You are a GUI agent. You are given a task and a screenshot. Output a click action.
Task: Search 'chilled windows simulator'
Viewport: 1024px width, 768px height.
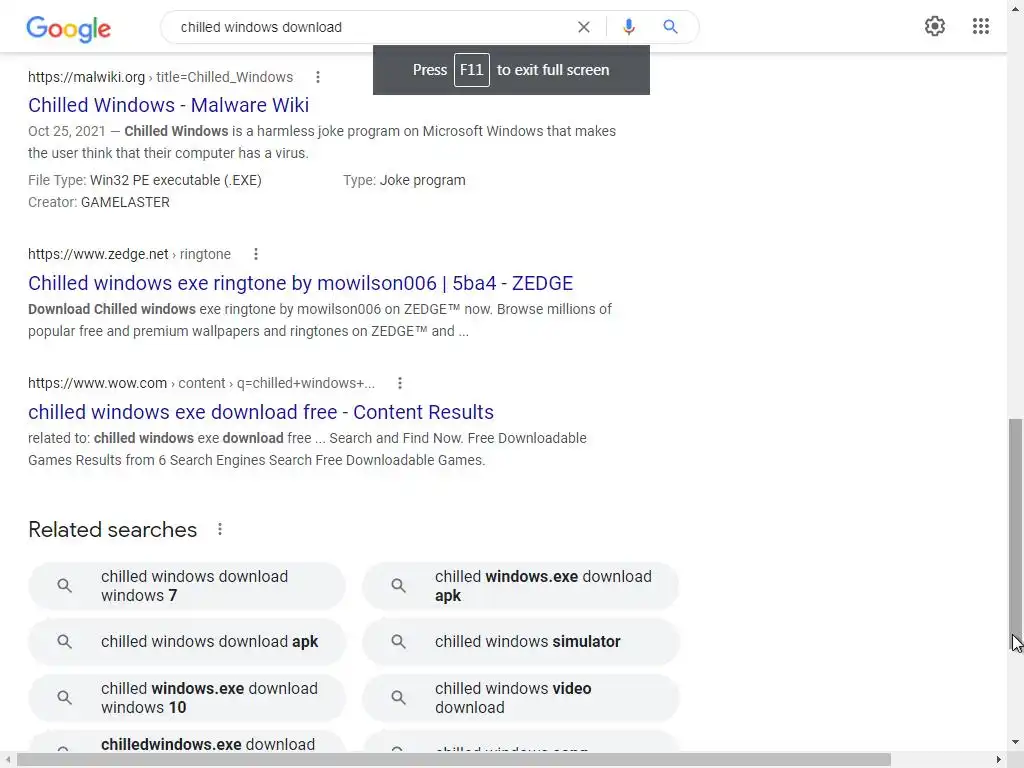[x=520, y=641]
